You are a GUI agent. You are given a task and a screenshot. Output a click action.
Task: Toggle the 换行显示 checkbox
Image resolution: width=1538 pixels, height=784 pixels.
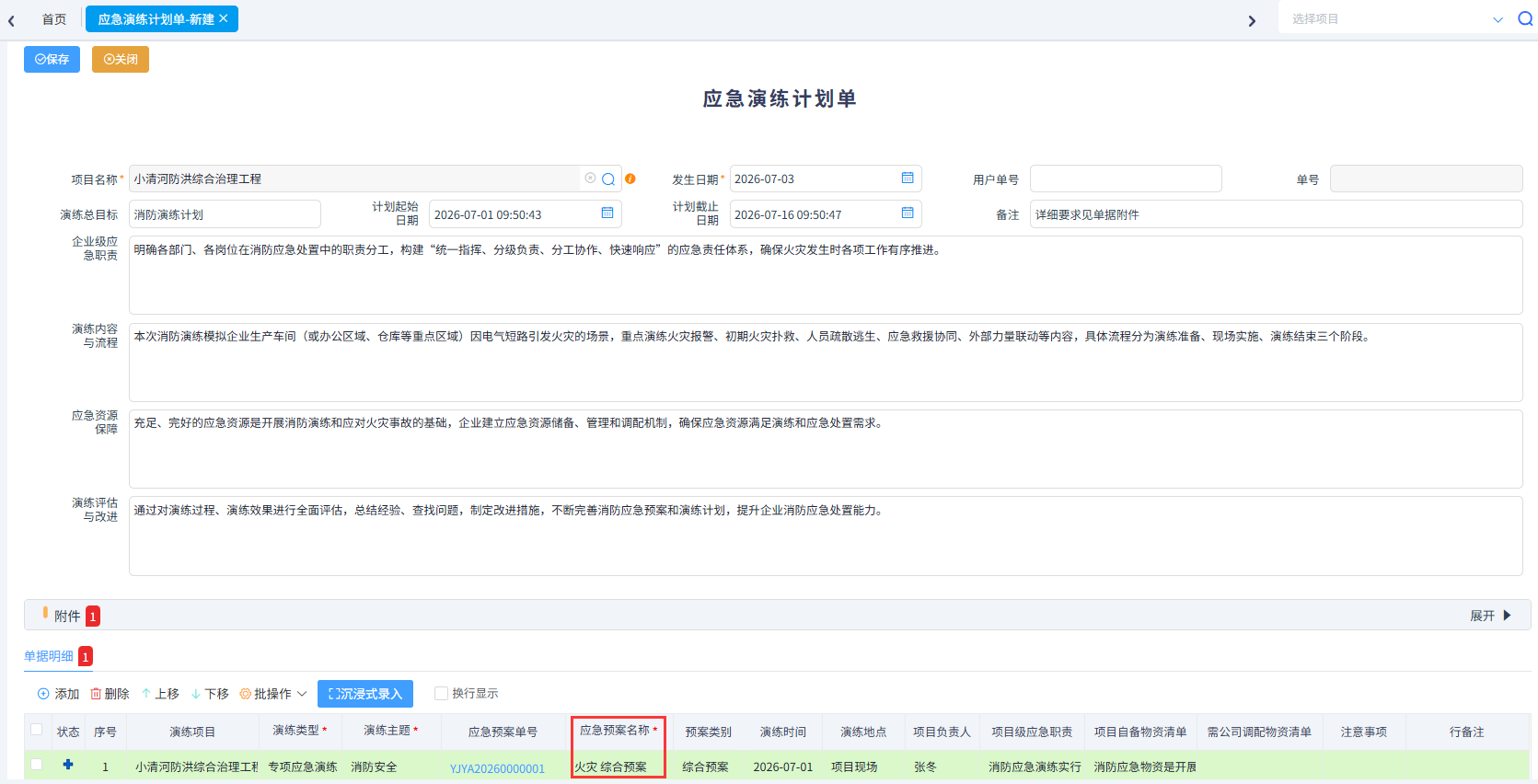tap(441, 693)
